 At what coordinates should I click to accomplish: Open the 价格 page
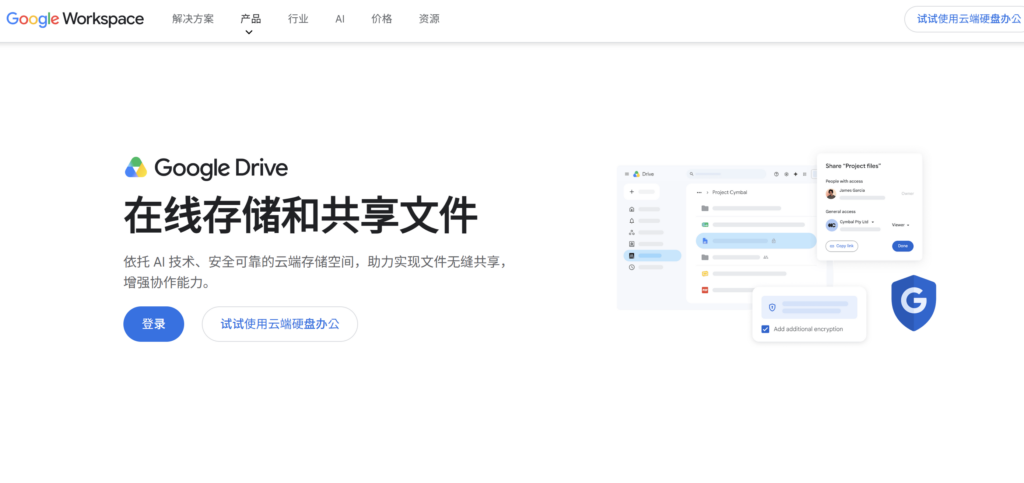coord(381,19)
